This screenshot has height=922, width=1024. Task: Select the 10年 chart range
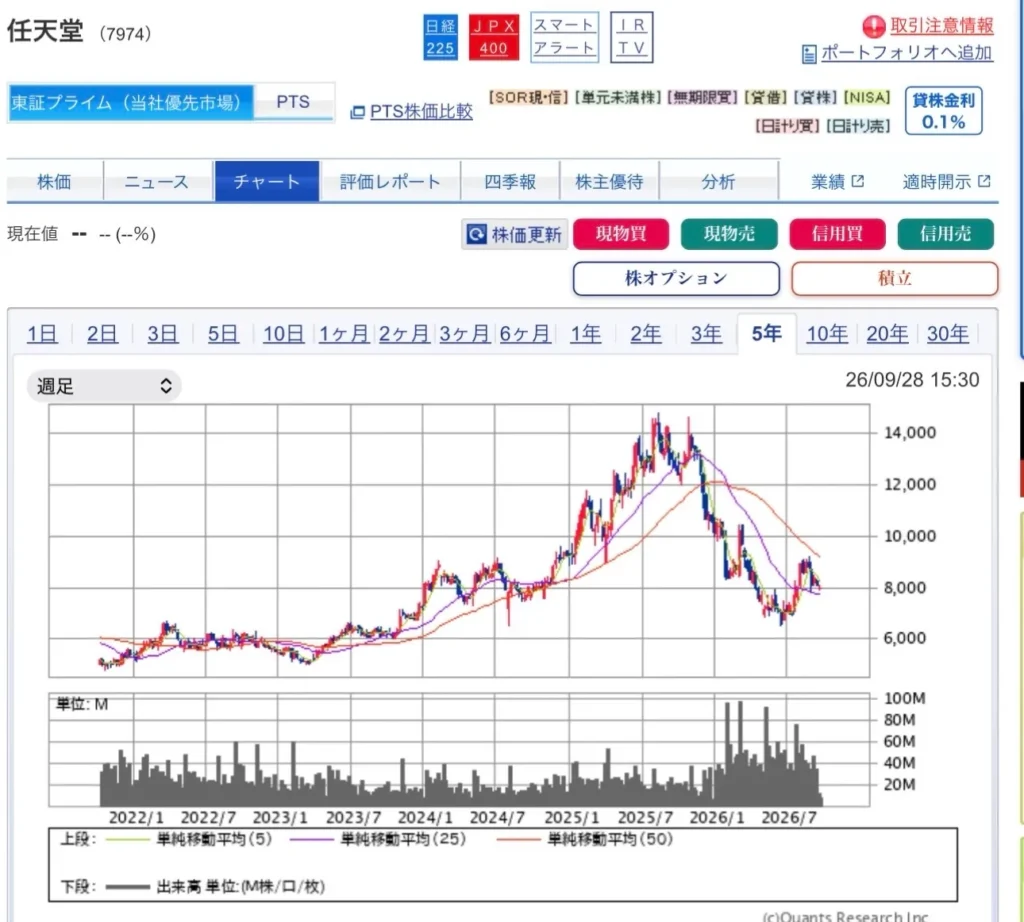tap(827, 334)
